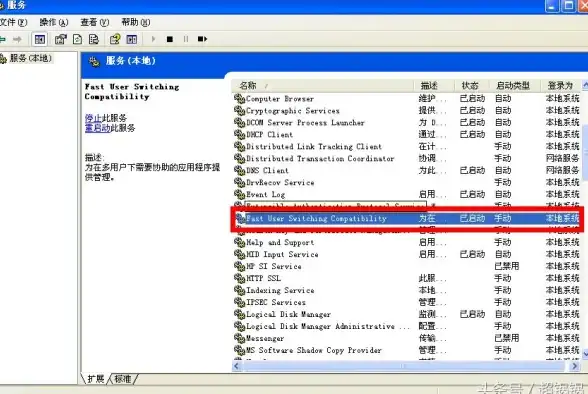Select the Distributed Link Tracking Client row

[x=406, y=147]
